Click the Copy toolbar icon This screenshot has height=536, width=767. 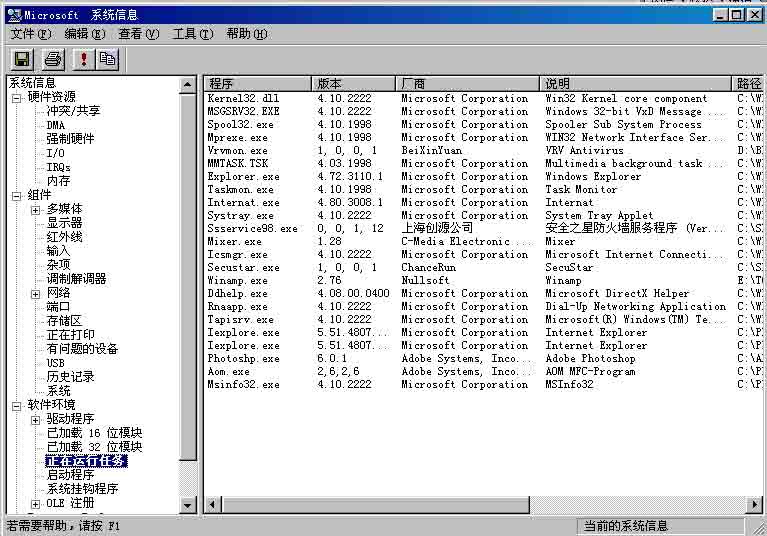click(107, 60)
